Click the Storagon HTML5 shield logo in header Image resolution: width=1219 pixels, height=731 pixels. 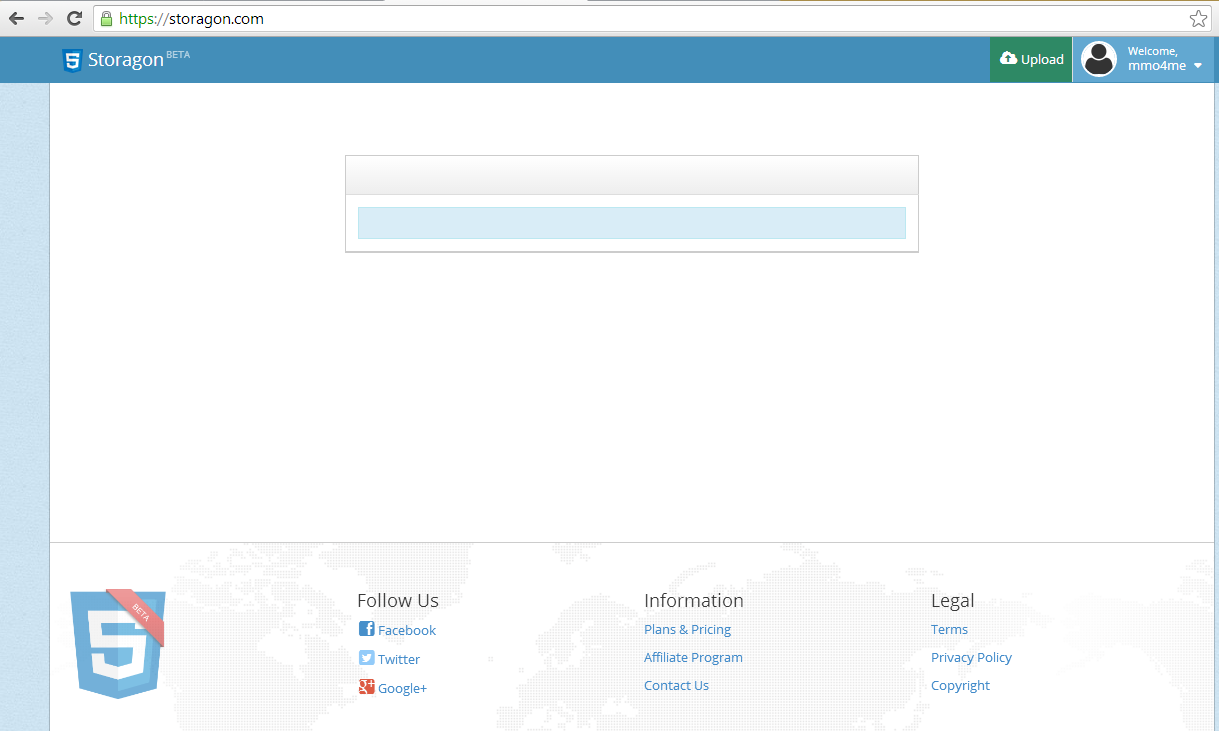click(x=72, y=60)
